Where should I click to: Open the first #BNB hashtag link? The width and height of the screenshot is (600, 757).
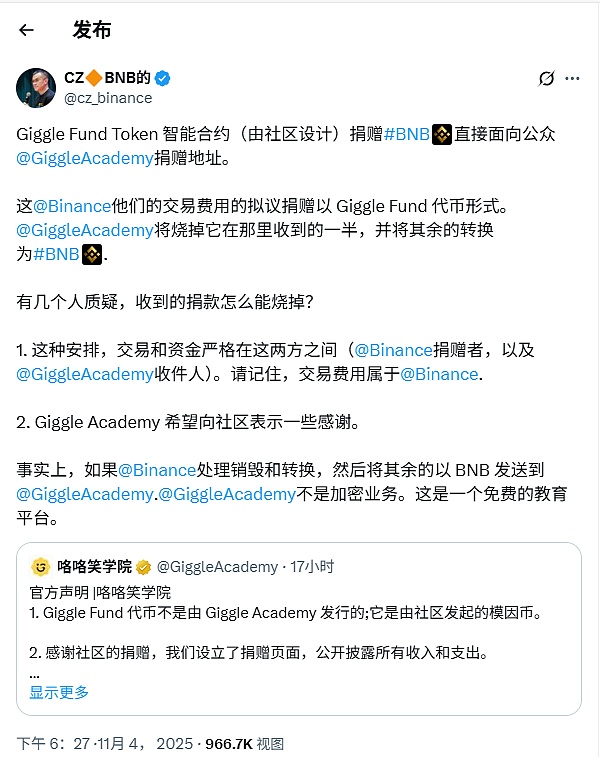406,134
